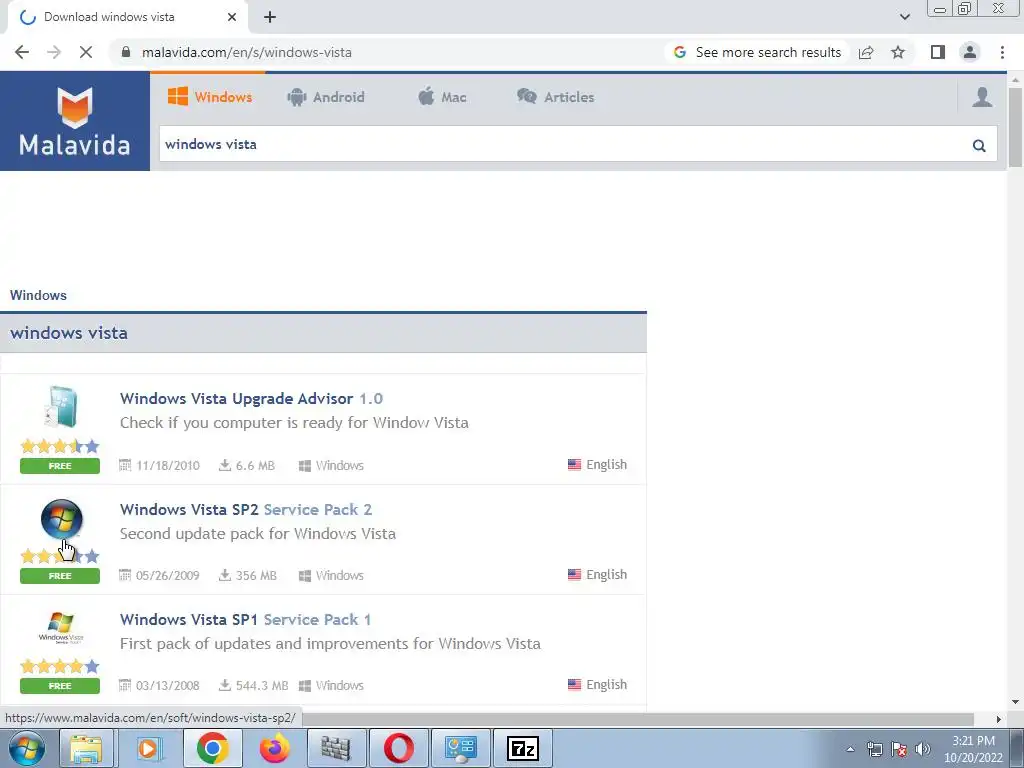Screen dimensions: 1024x768
Task: Click the Malavida logo
Action: tap(74, 121)
